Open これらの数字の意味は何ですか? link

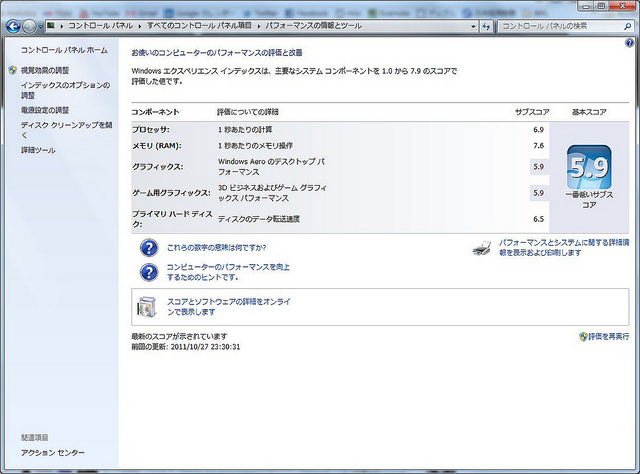[x=216, y=248]
